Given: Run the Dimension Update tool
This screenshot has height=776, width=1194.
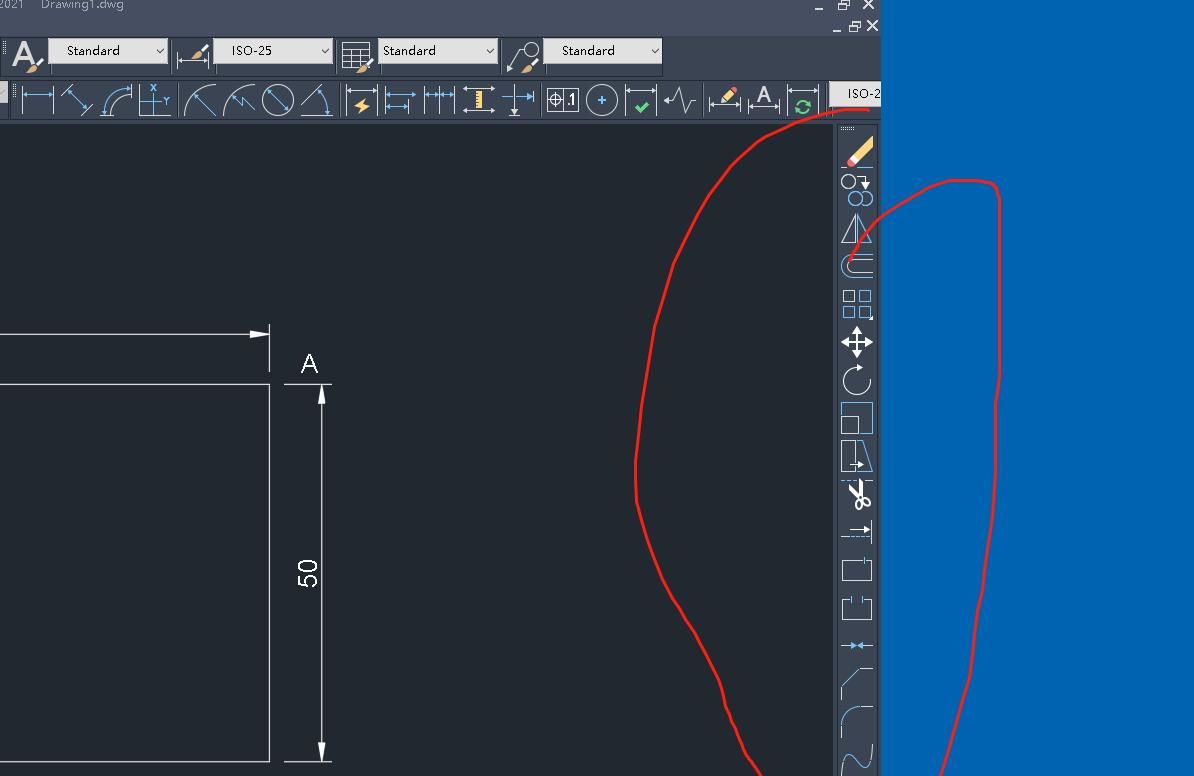Looking at the screenshot, I should (803, 100).
